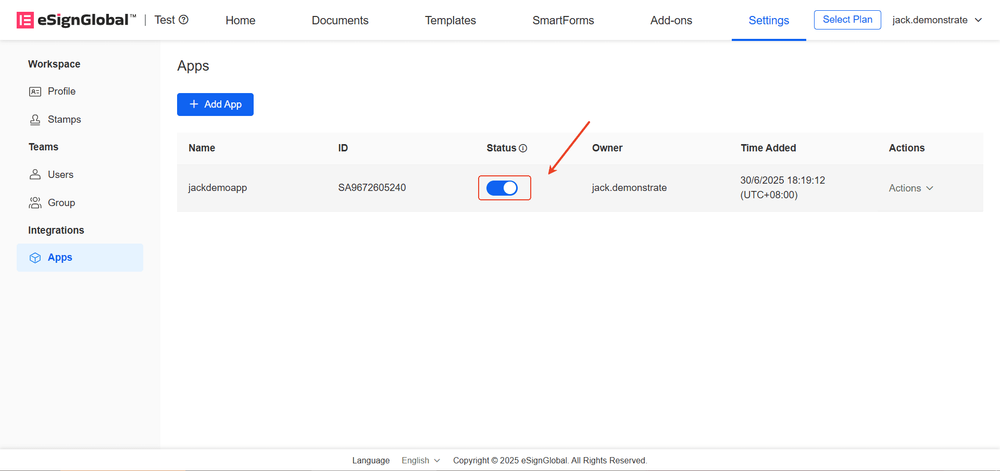The width and height of the screenshot is (1000, 471).
Task: Navigate to the Add-ons tab
Action: [x=670, y=20]
